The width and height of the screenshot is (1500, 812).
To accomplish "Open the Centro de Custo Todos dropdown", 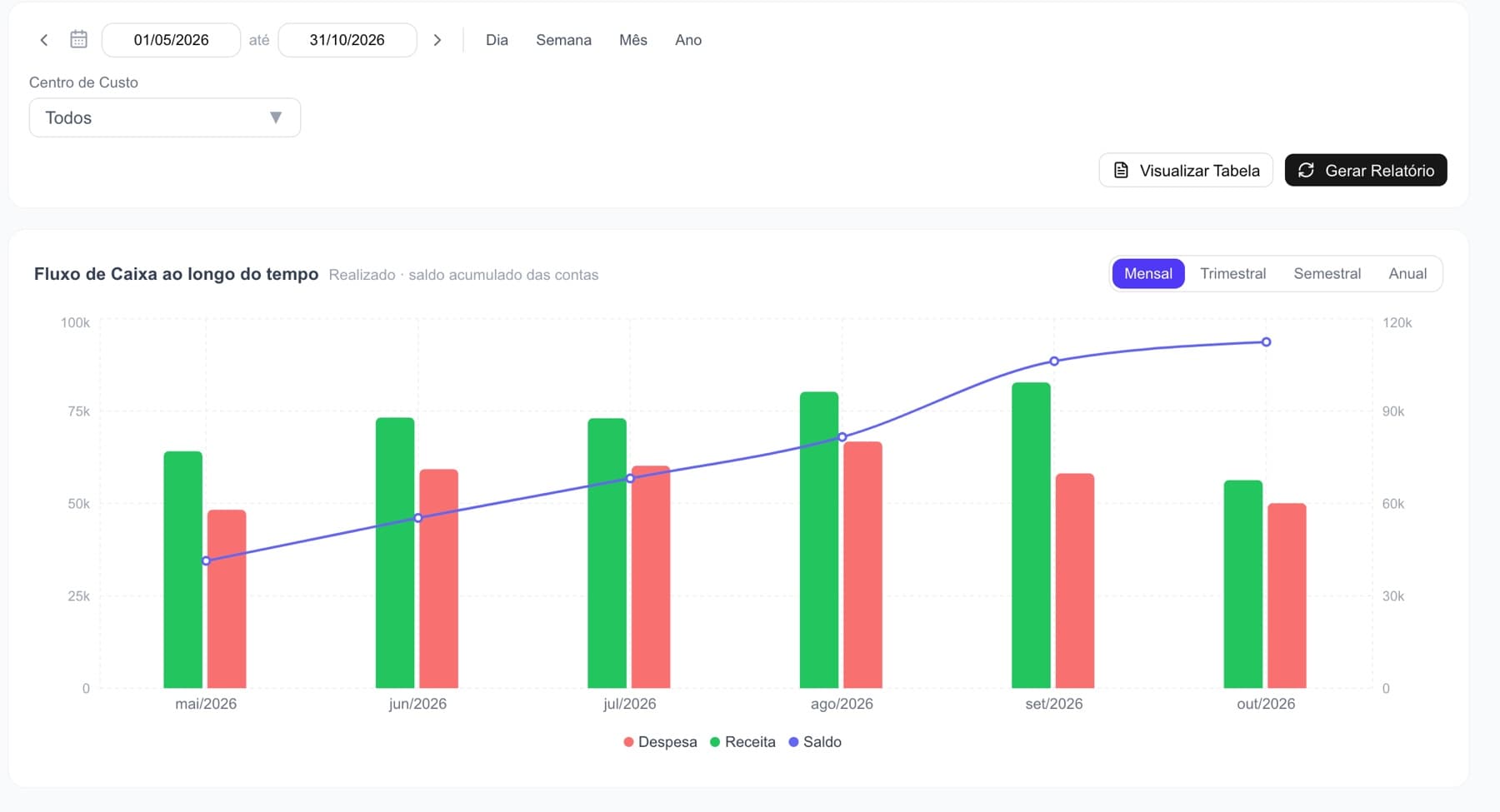I will tap(165, 117).
